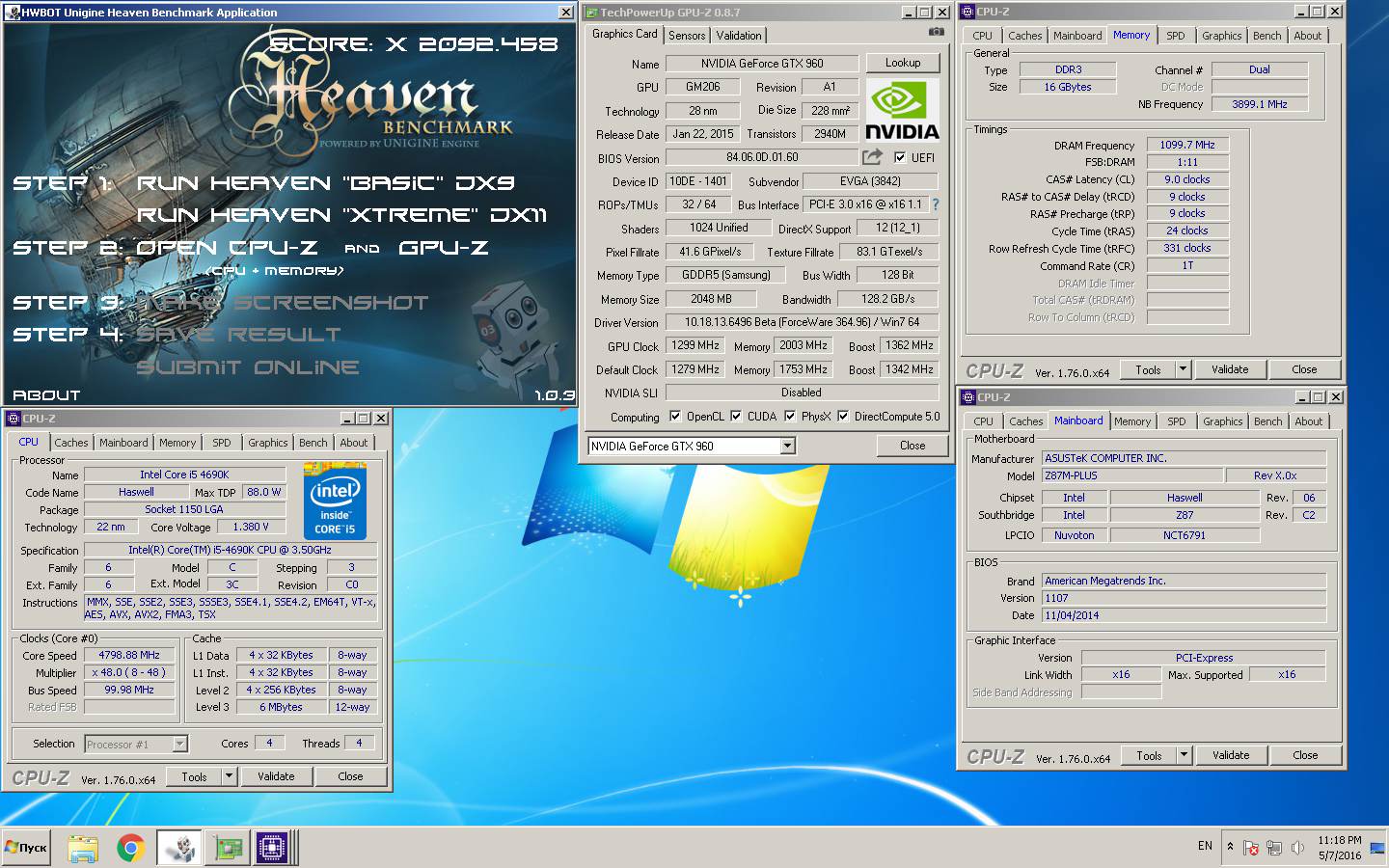1389x868 pixels.
Task: Click the BIOS version share/export icon in GPU-Z
Action: tap(872, 156)
